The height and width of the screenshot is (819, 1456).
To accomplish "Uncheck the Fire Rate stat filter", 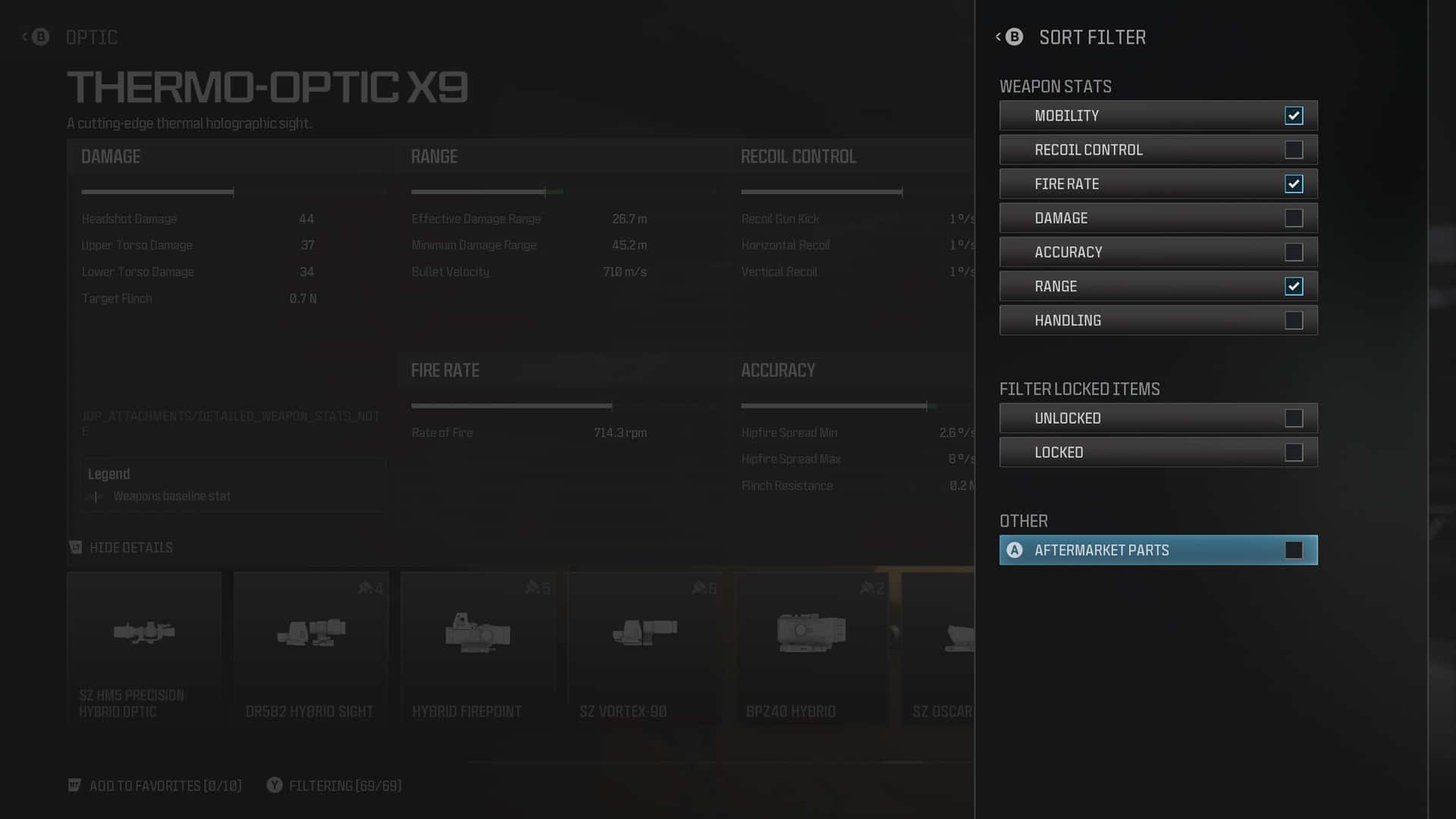I will [x=1294, y=184].
